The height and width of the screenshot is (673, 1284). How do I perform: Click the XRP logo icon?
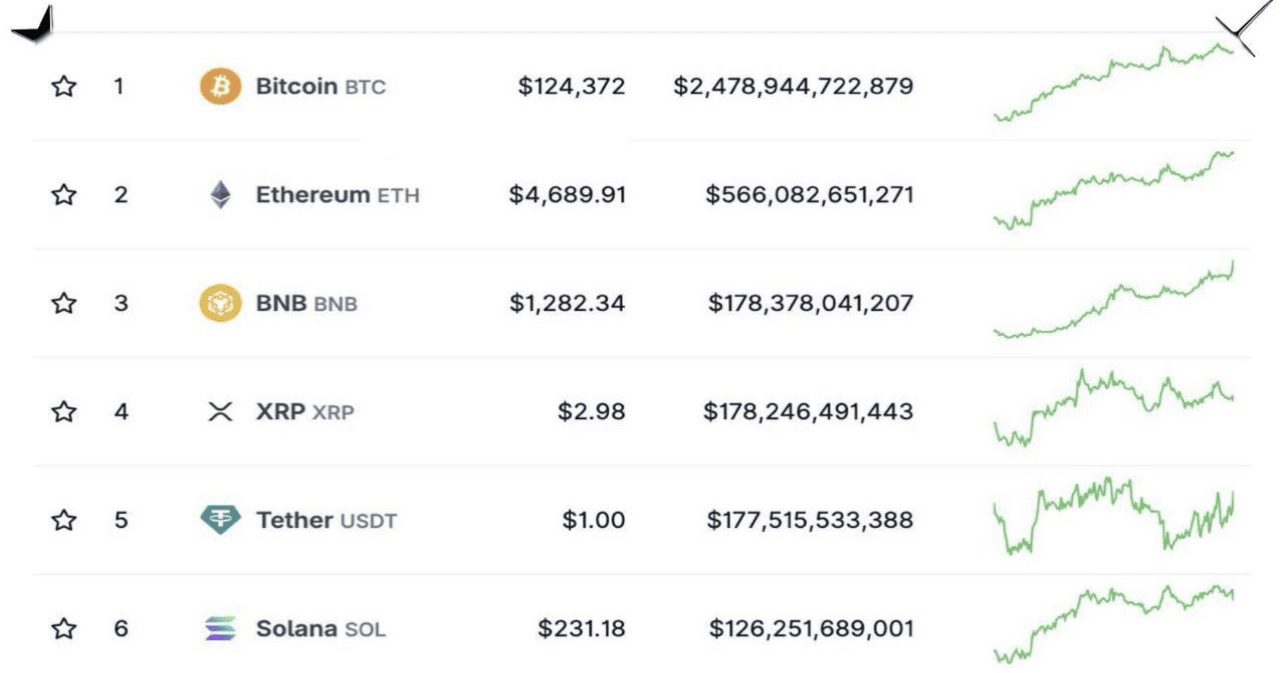[220, 411]
